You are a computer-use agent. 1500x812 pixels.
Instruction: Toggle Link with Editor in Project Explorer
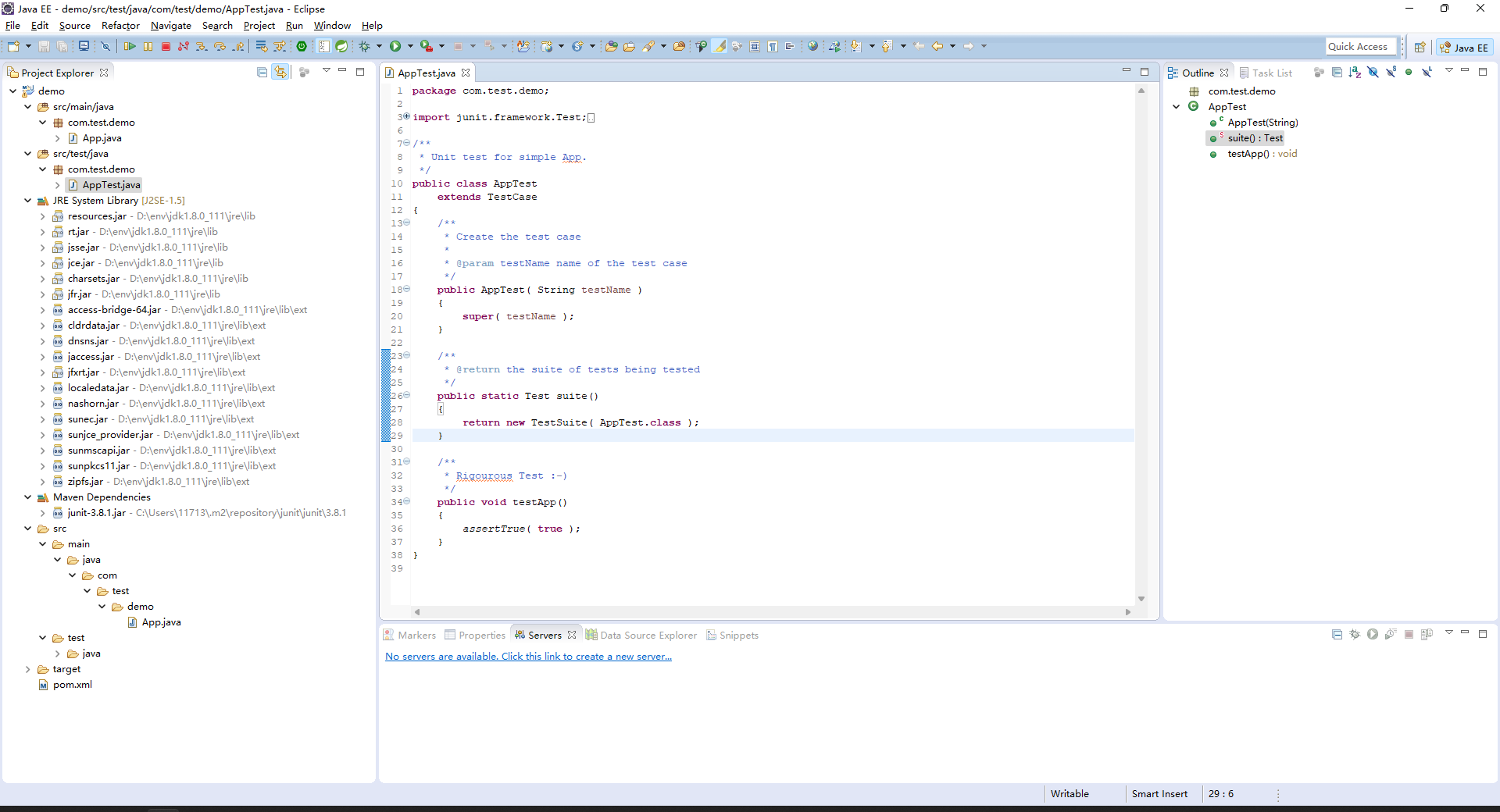click(280, 73)
